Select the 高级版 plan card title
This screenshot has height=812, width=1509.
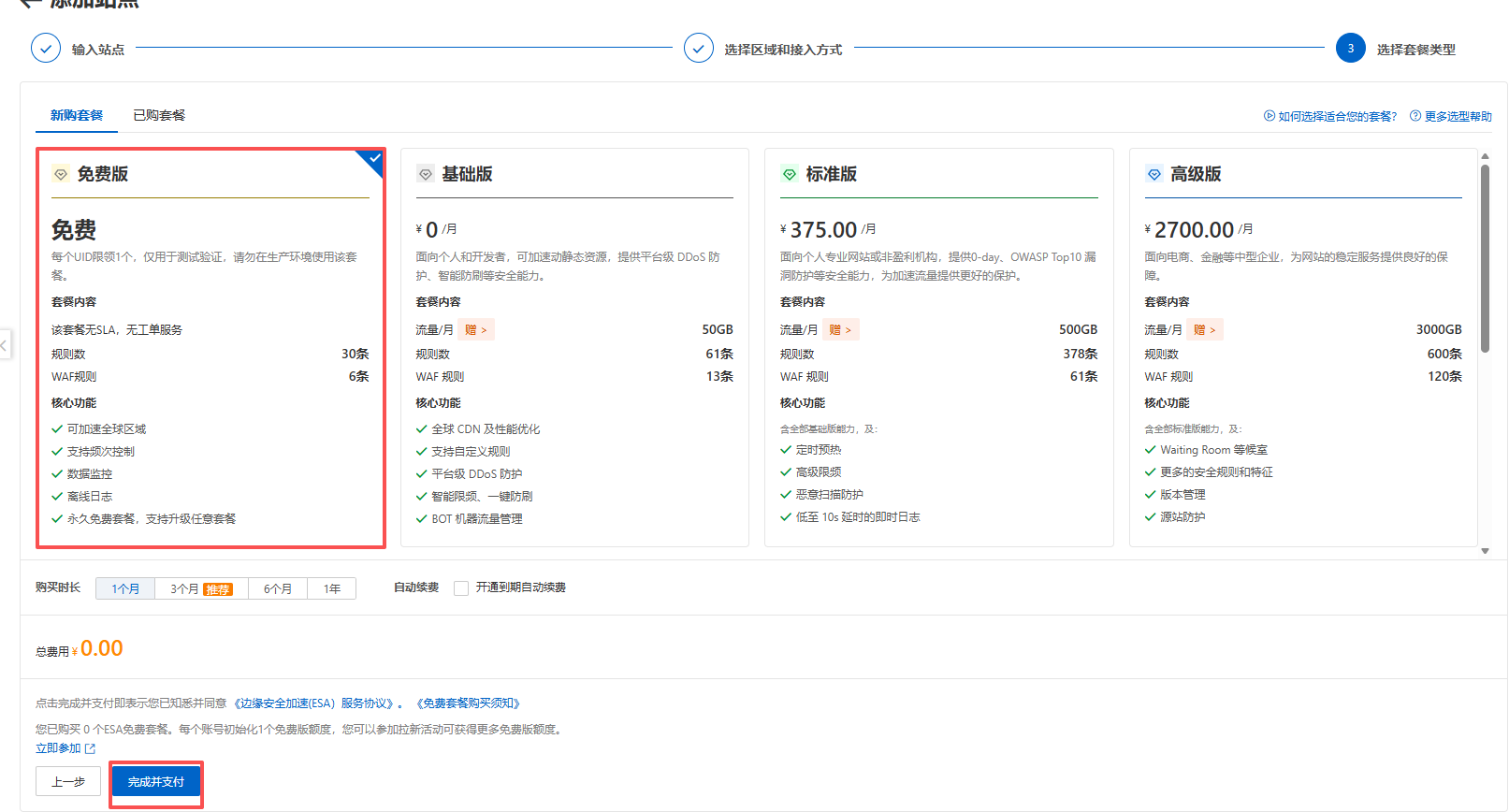(x=1196, y=174)
